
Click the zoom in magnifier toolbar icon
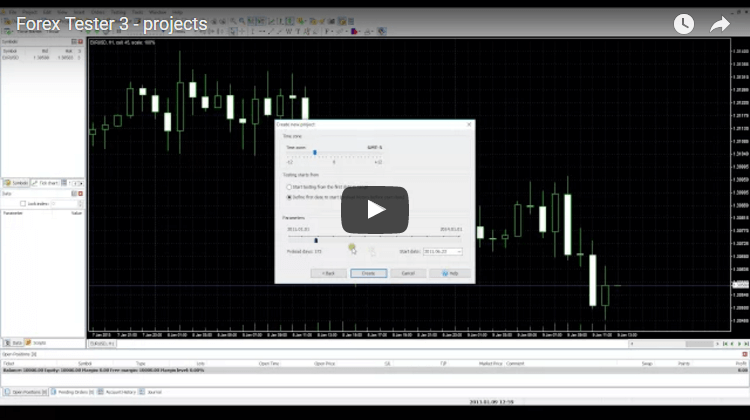(x=233, y=21)
